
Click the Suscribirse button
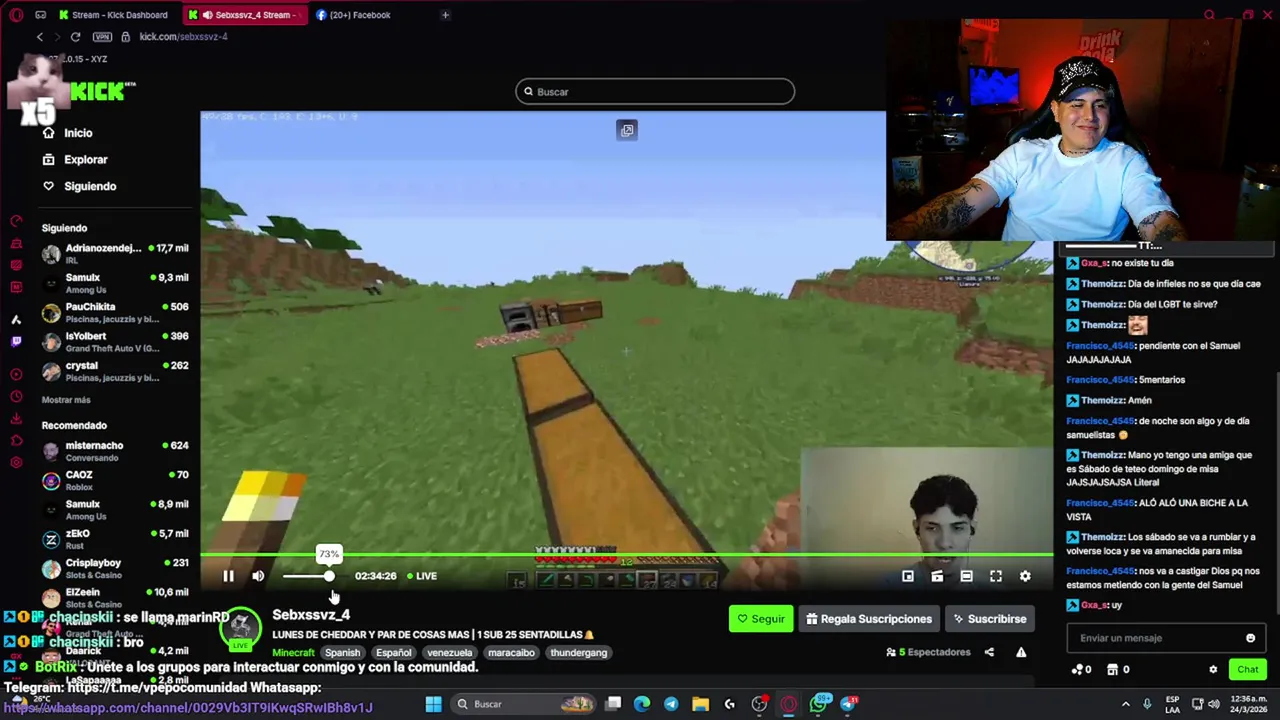pyautogui.click(x=990, y=619)
